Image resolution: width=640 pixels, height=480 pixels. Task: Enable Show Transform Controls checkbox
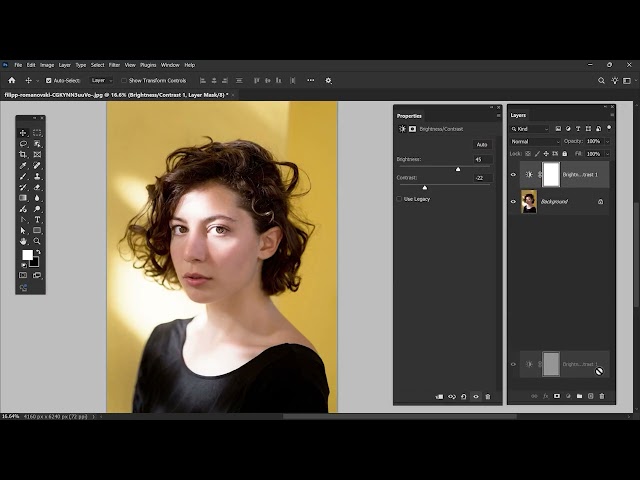click(x=124, y=80)
